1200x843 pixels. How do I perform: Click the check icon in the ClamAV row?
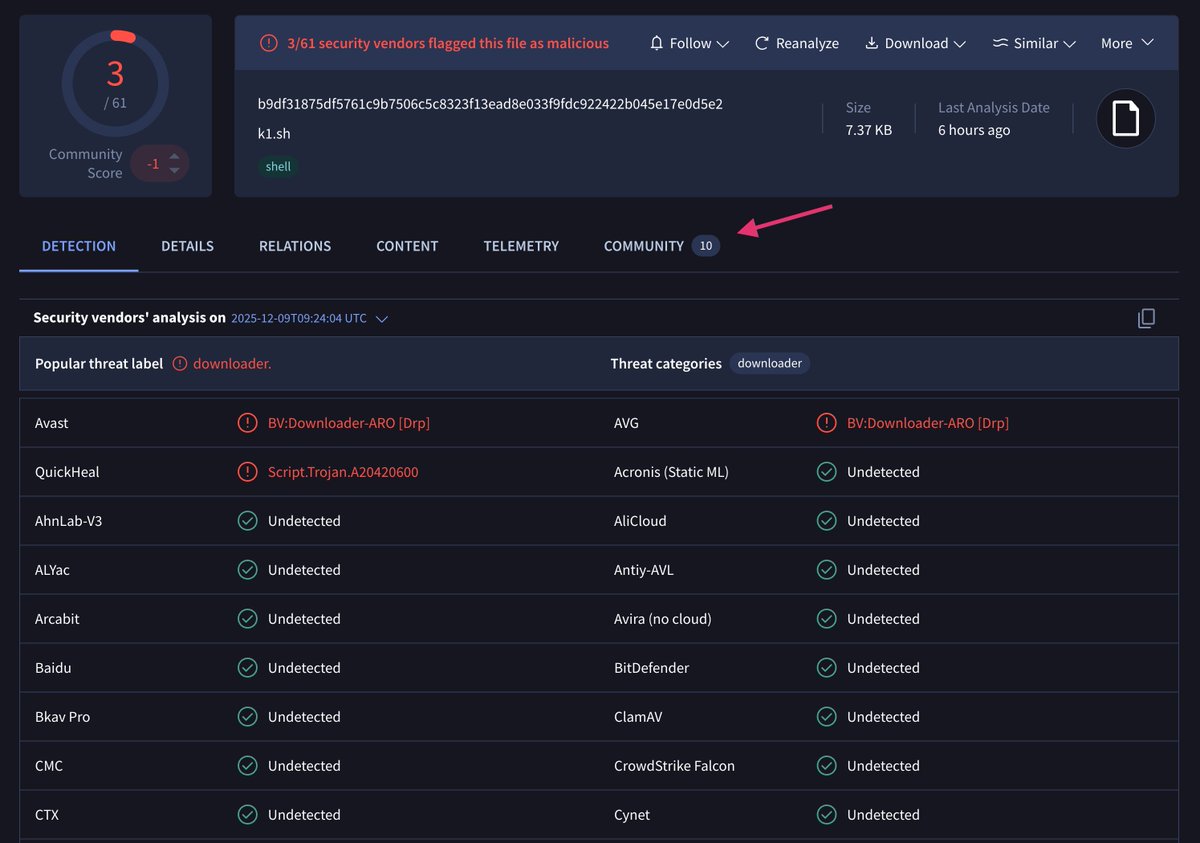(x=826, y=717)
